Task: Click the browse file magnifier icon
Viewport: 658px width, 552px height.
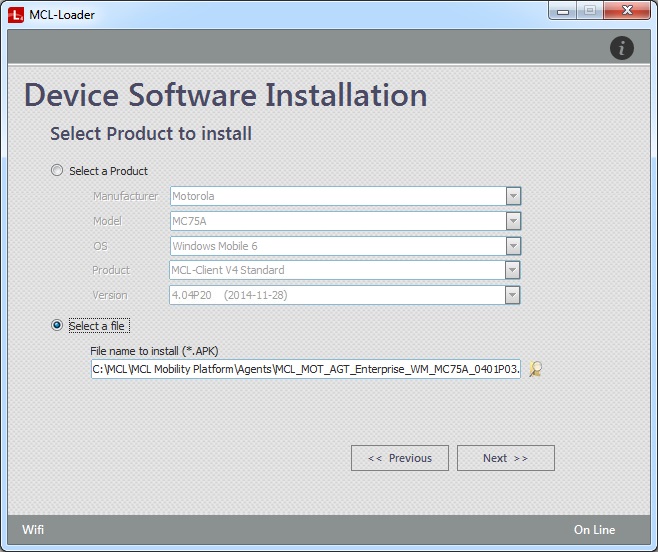Action: tap(536, 369)
